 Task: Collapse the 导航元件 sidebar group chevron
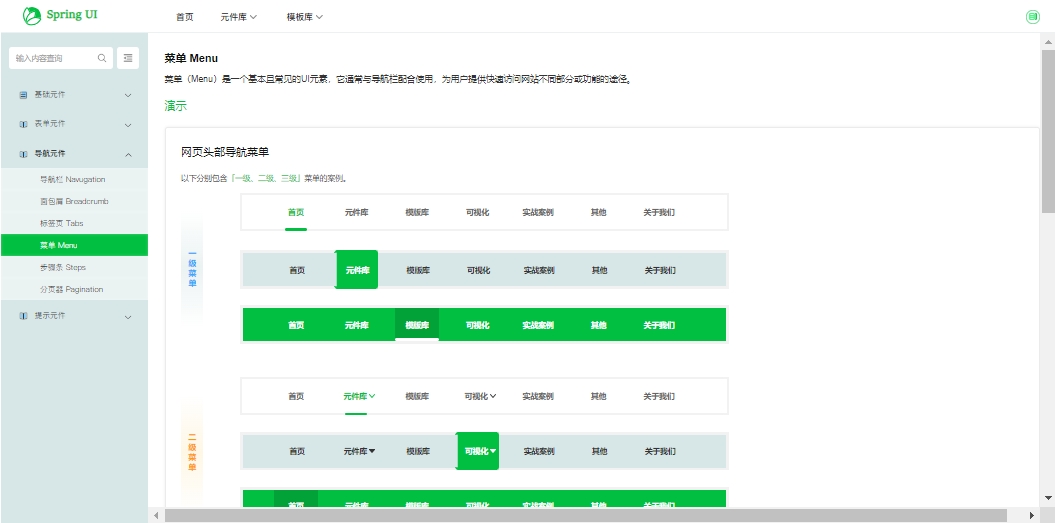coord(128,155)
